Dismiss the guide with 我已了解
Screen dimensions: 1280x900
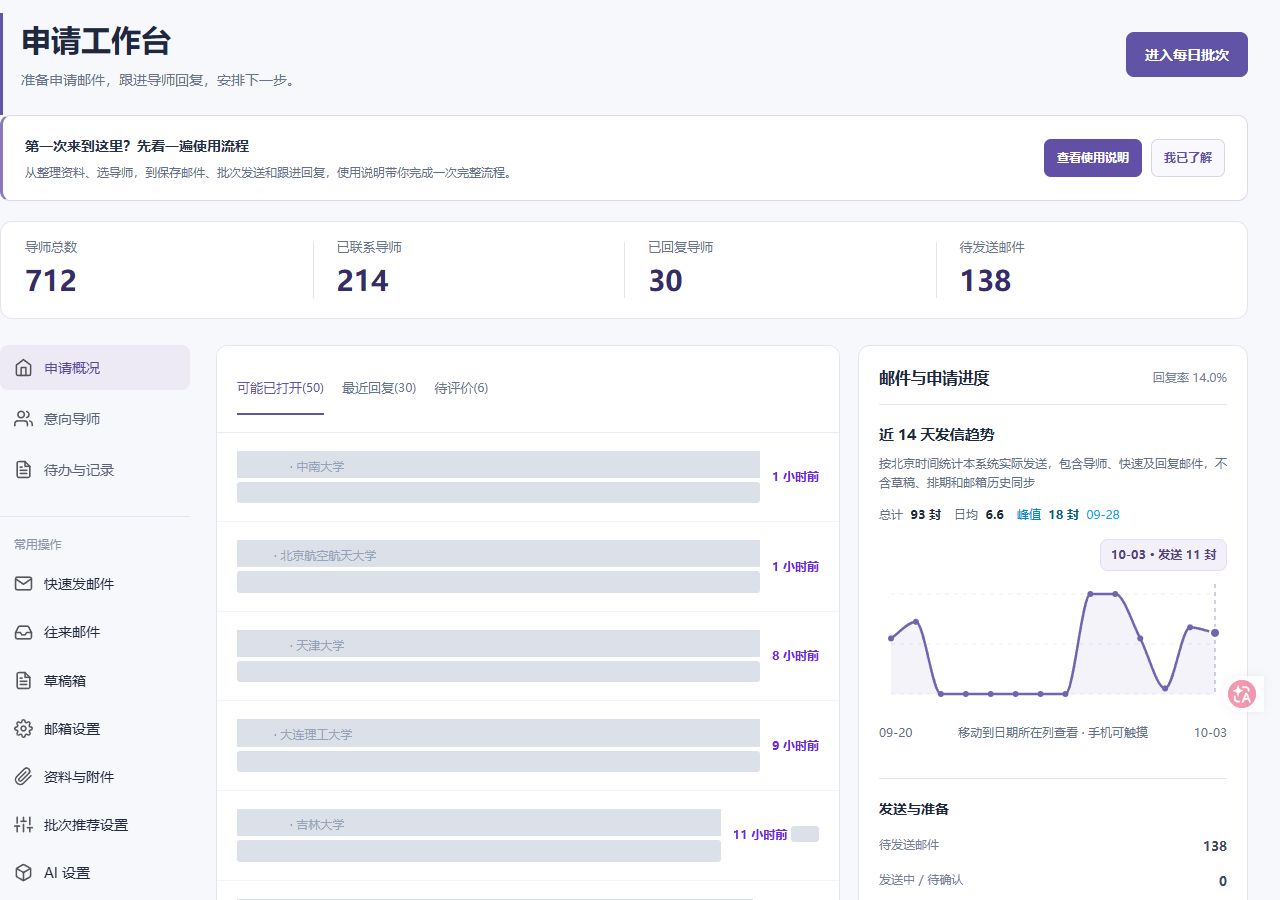pos(1188,158)
